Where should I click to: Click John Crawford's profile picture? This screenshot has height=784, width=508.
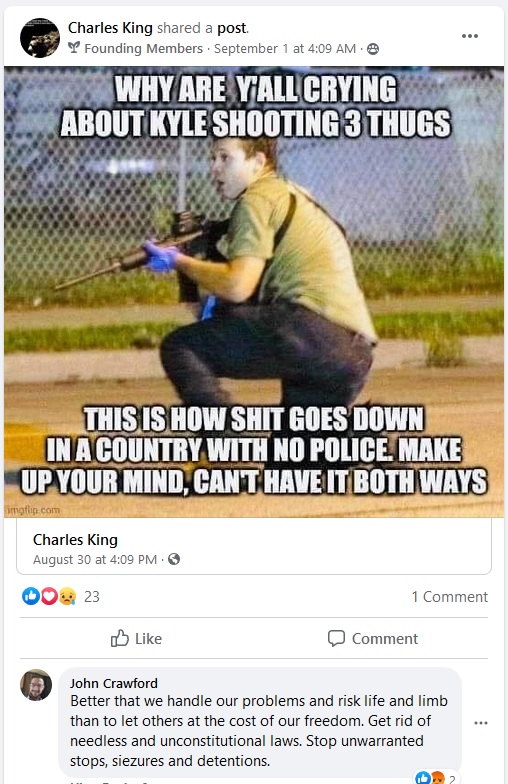tap(36, 684)
